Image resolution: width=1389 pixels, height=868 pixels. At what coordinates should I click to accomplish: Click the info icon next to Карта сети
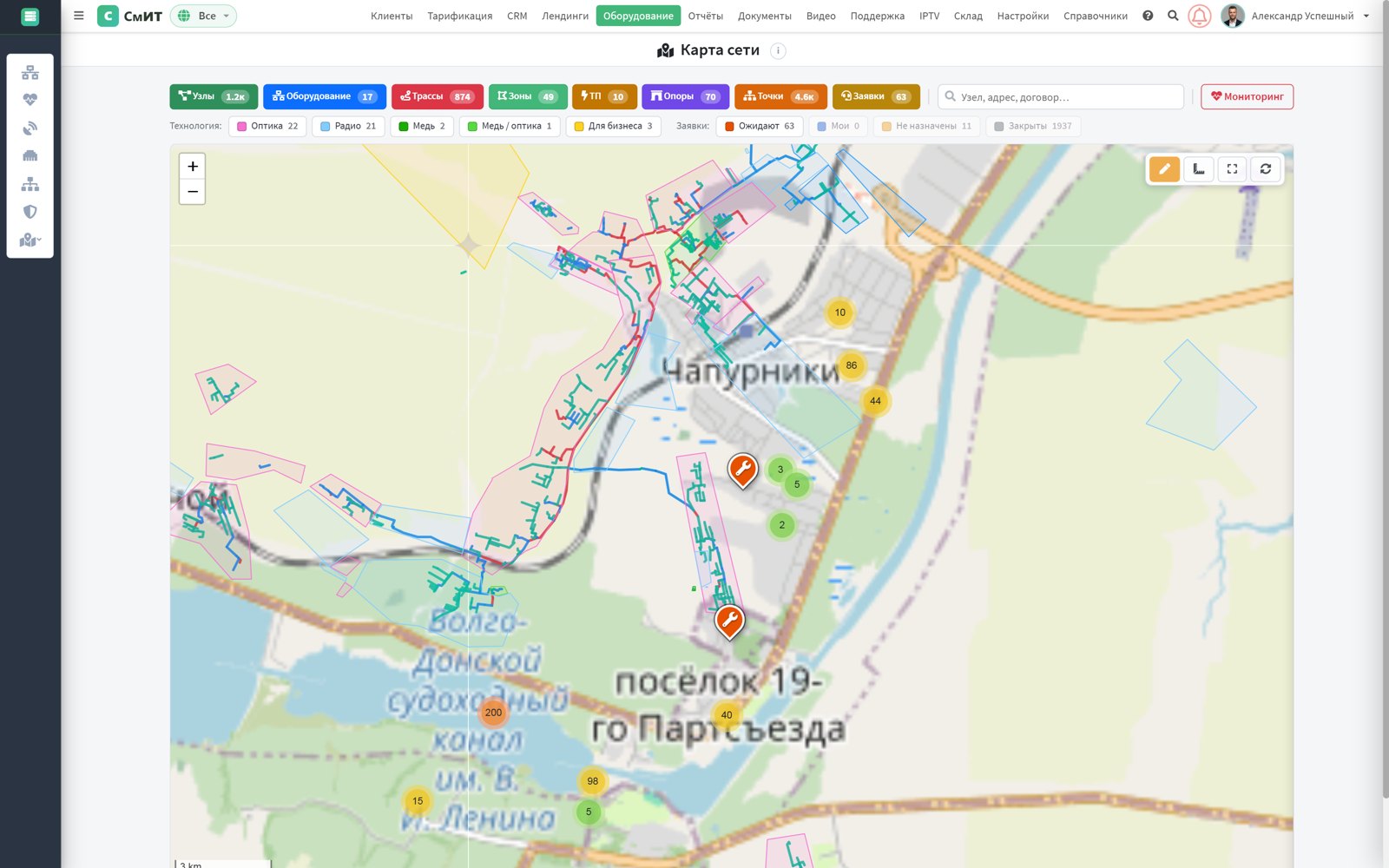[x=779, y=50]
